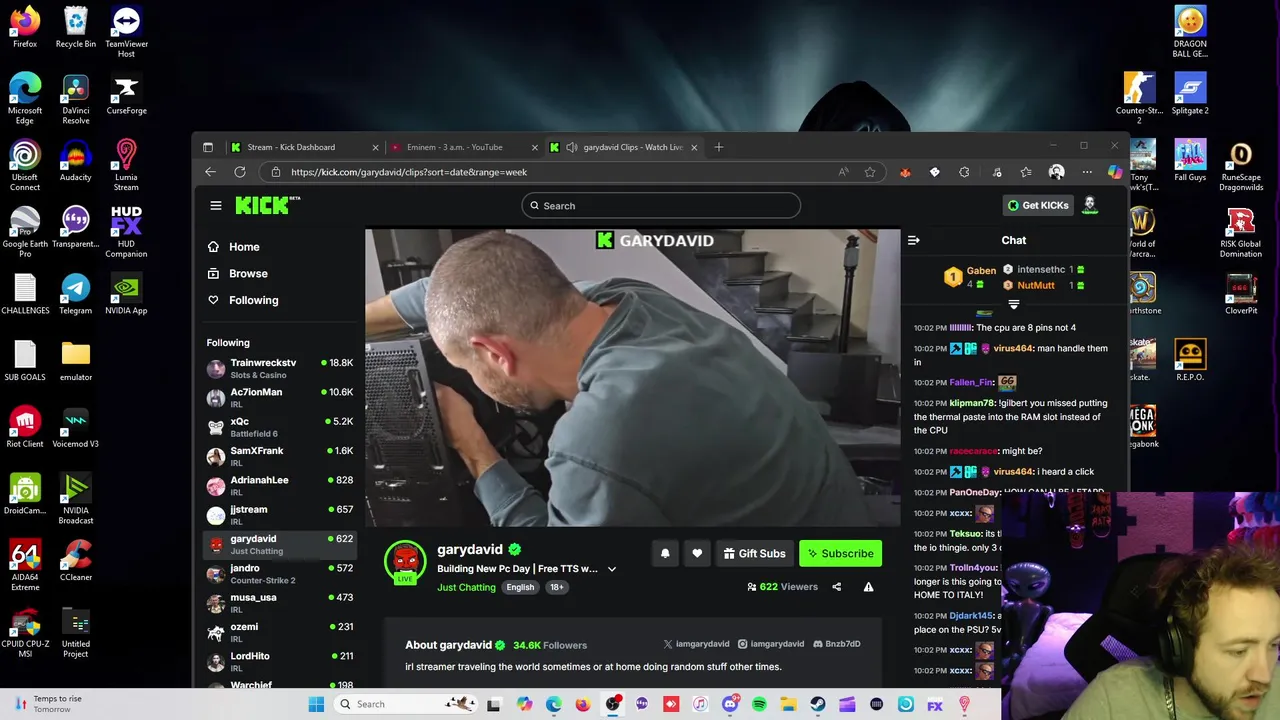
Task: Open the user profile avatar menu in Kick
Action: coord(1090,205)
